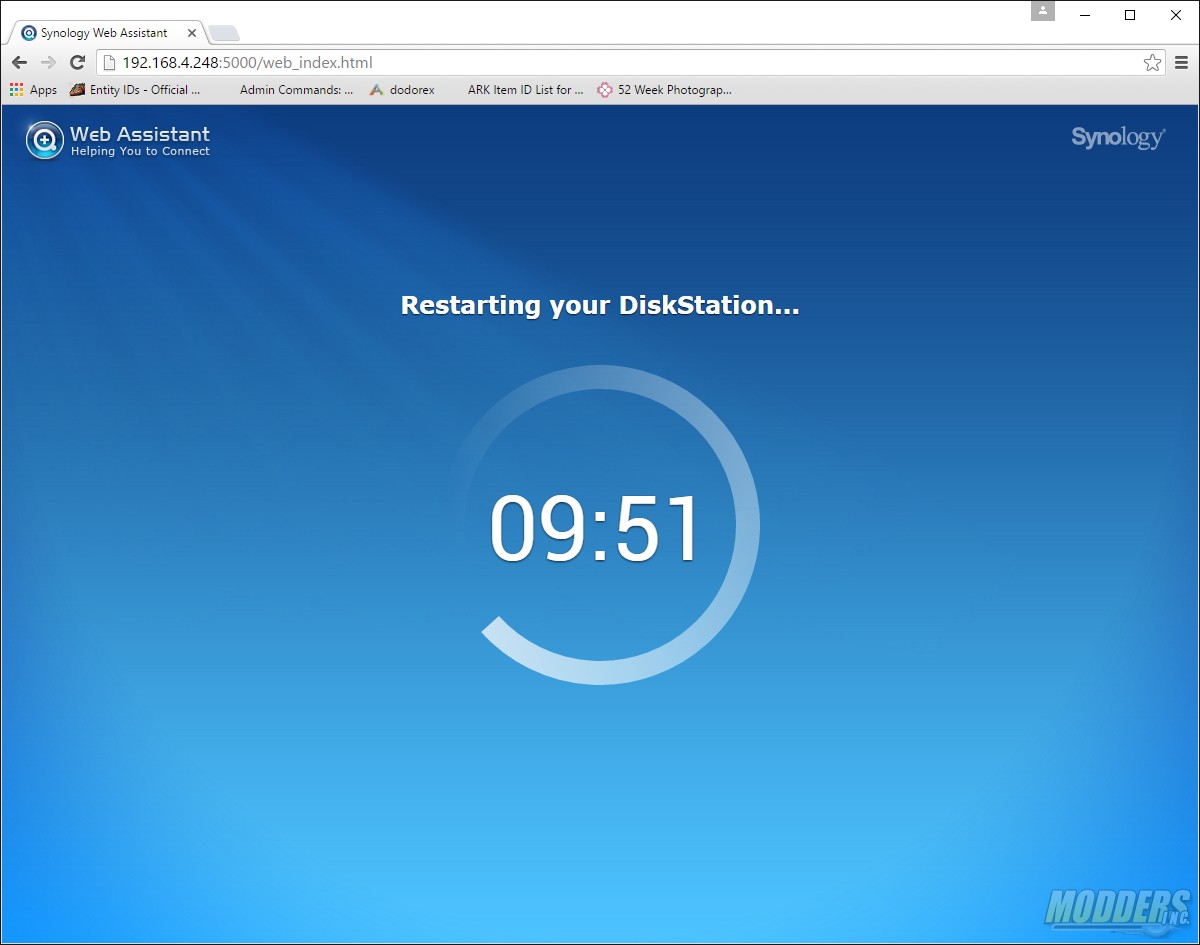Viewport: 1200px width, 945px height.
Task: Select the Synology Web Assistant tab
Action: (x=109, y=33)
